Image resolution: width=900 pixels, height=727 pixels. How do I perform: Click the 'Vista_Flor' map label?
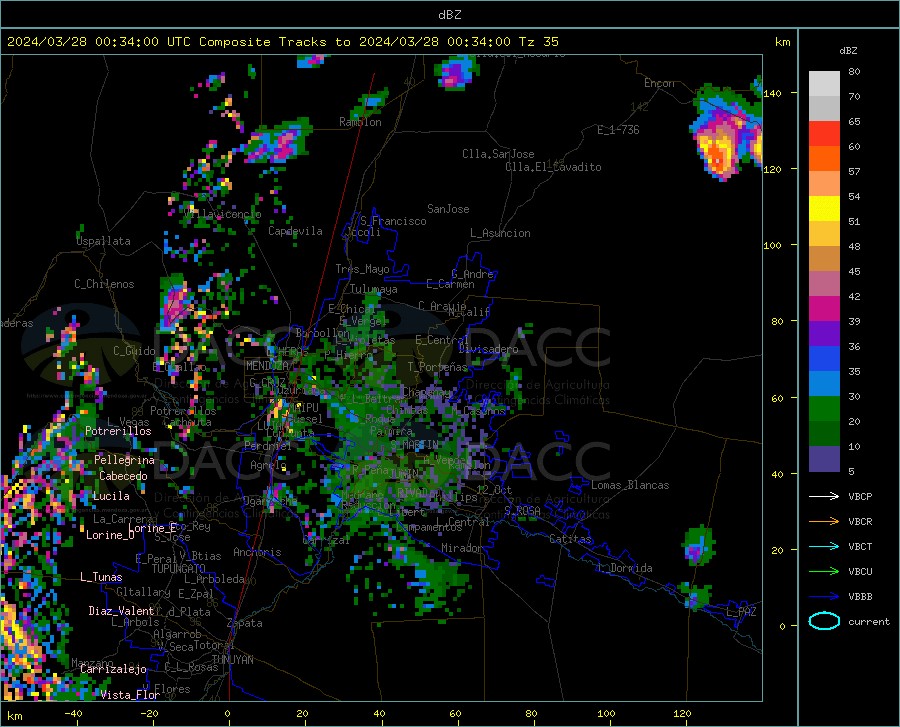tap(130, 695)
